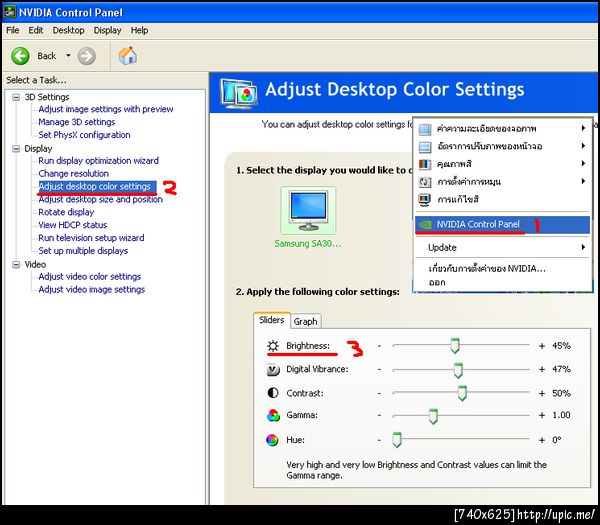Image resolution: width=600 pixels, height=525 pixels.
Task: Click the Contrast half-circle icon
Action: (273, 393)
